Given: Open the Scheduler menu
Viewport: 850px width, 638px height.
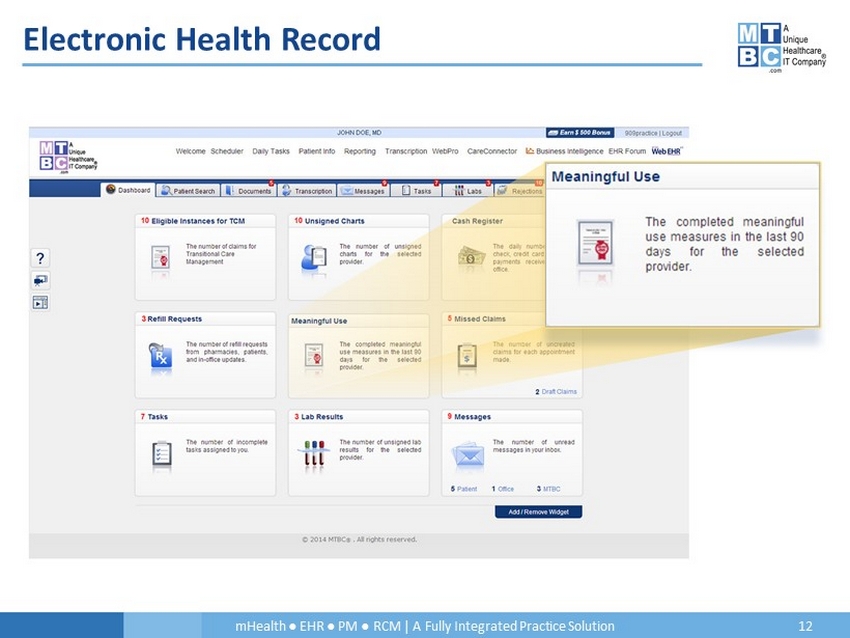Looking at the screenshot, I should (227, 151).
